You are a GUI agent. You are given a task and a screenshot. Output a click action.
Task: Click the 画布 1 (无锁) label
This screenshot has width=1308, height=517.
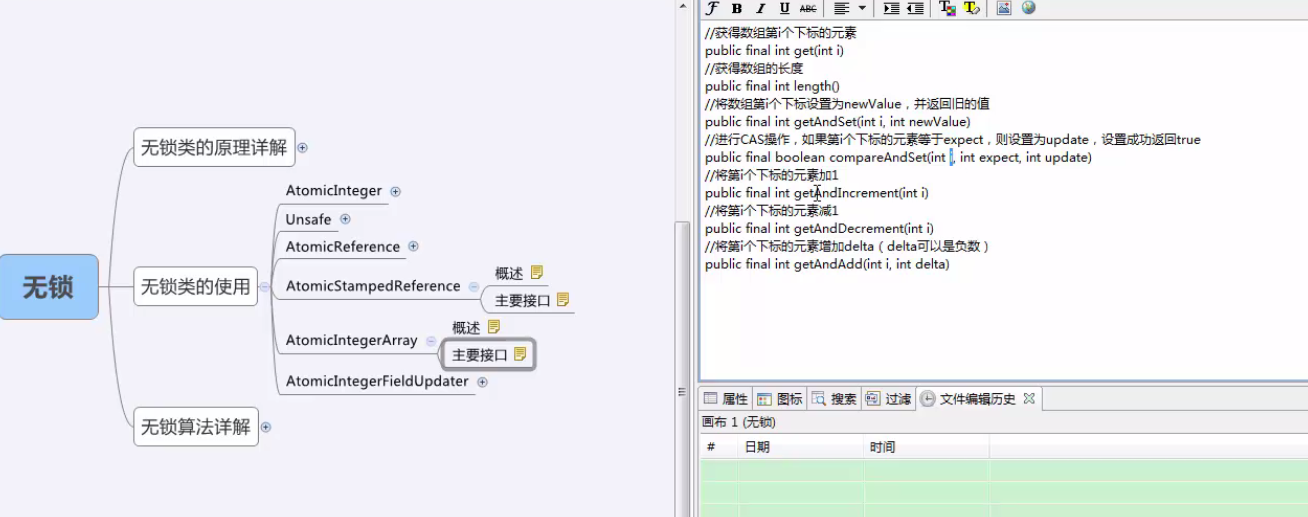[x=739, y=422]
